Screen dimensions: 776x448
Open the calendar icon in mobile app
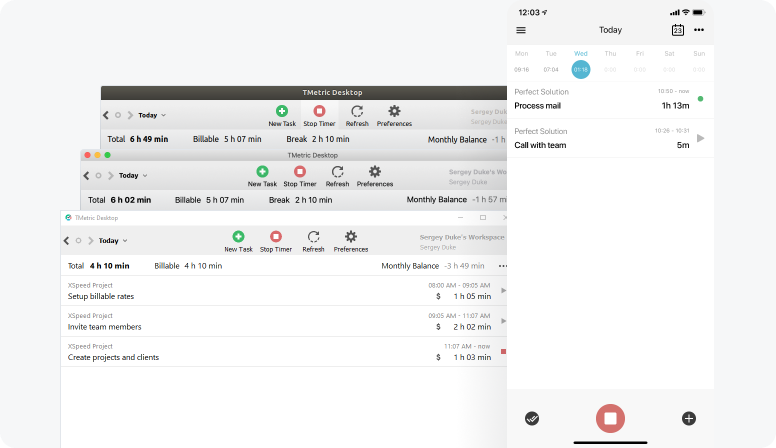(x=678, y=30)
